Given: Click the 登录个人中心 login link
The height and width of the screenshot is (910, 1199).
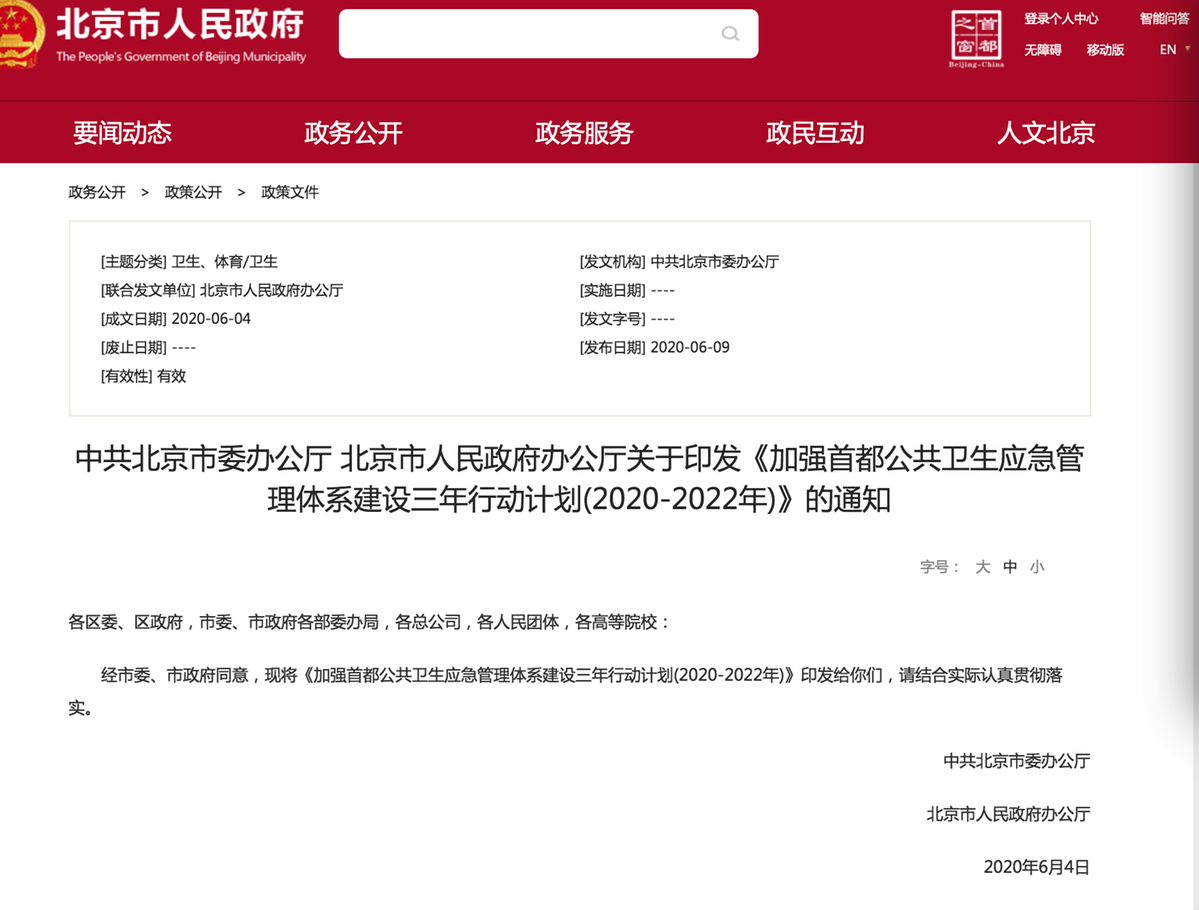Looking at the screenshot, I should click(1061, 19).
